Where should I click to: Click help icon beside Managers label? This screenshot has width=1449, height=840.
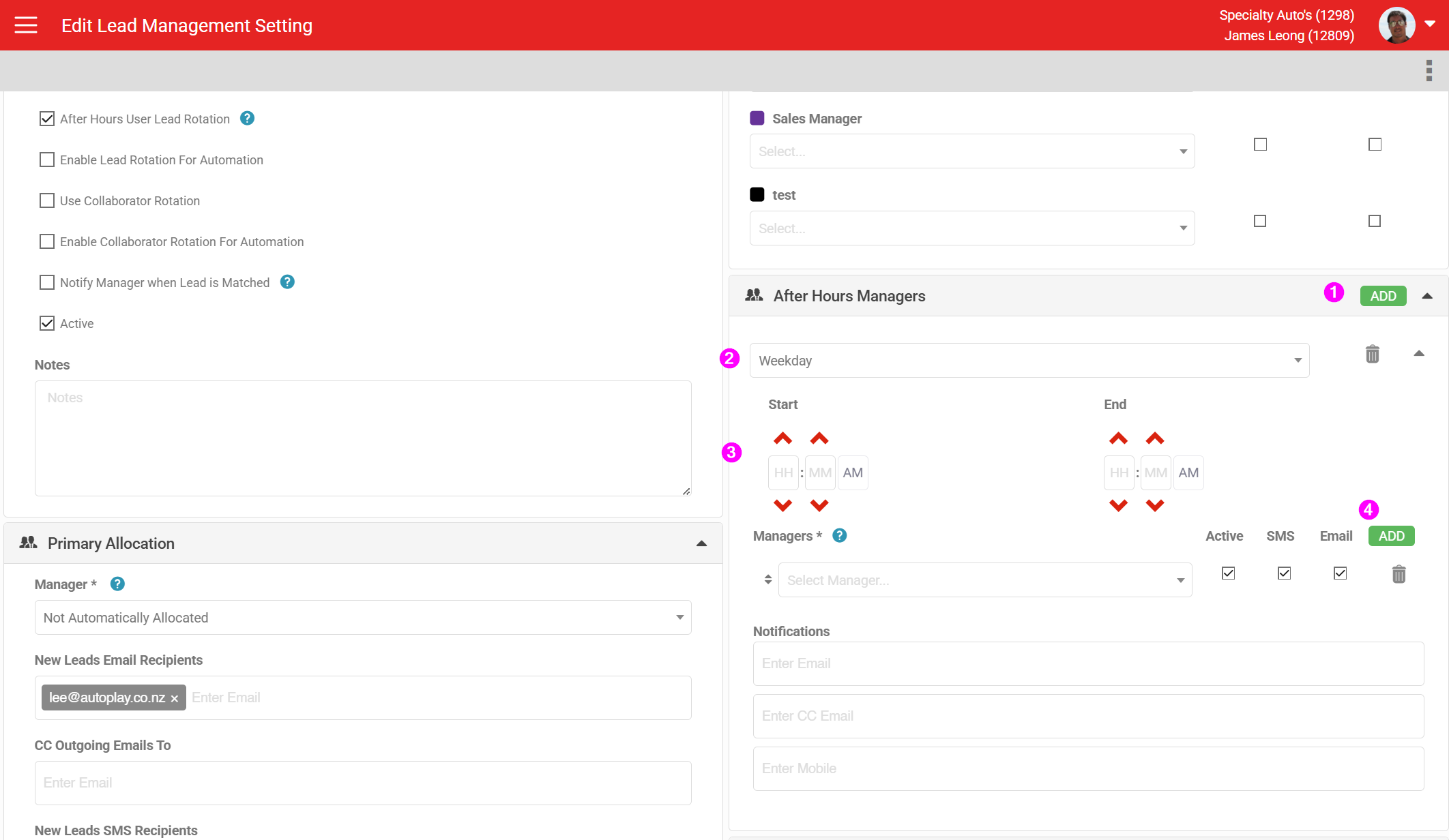840,536
